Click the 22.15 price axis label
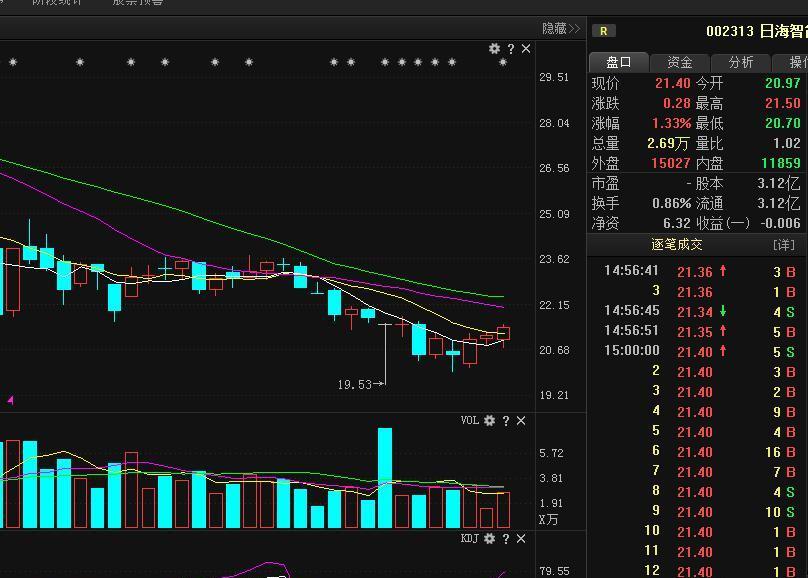Viewport: 808px width, 578px height. click(554, 305)
